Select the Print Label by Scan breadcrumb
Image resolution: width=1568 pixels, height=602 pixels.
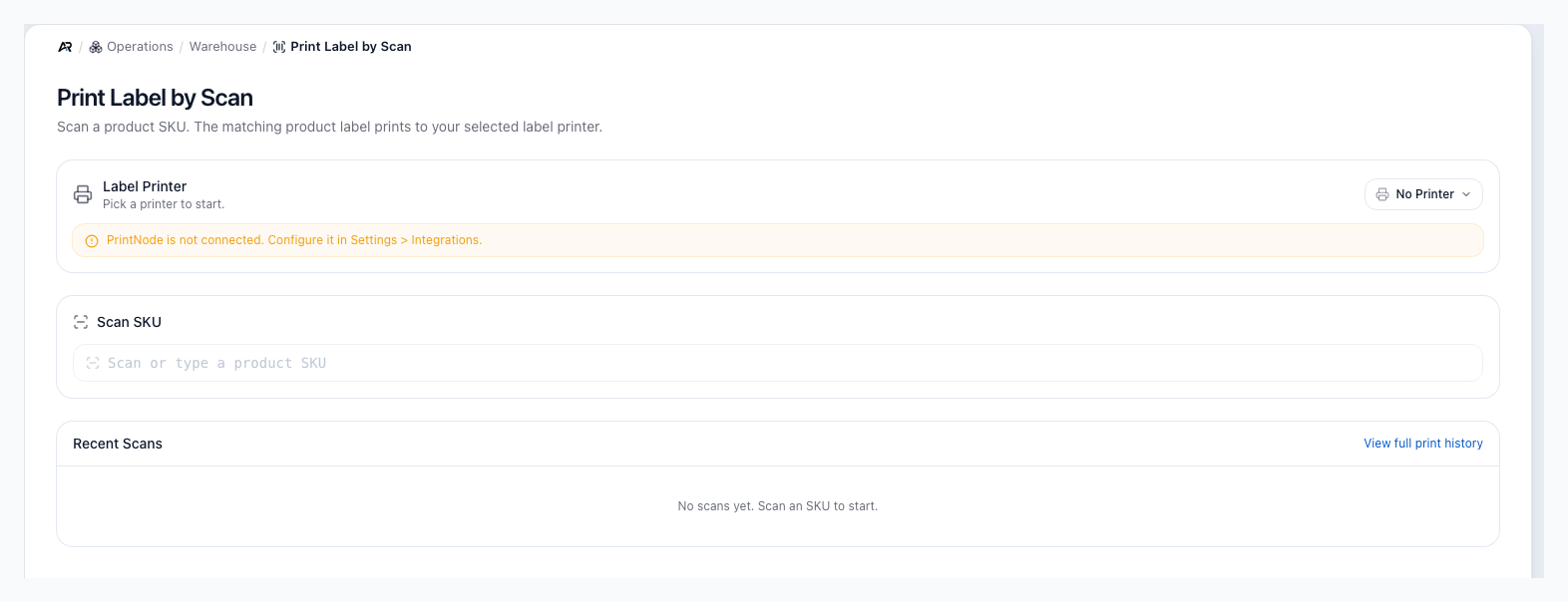click(351, 47)
